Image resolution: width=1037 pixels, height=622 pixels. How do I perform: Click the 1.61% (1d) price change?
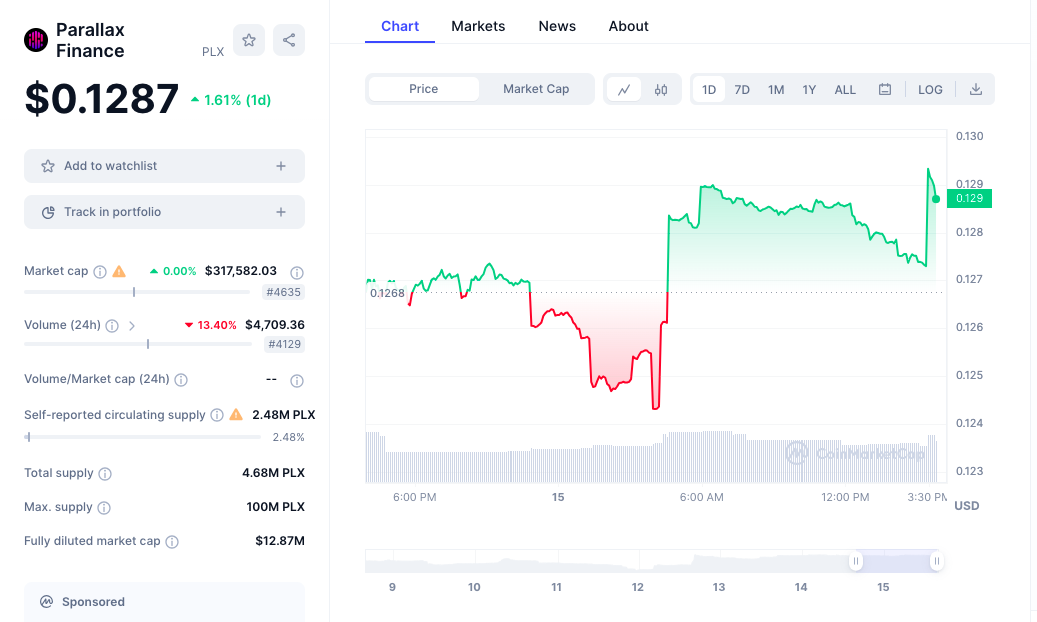(231, 100)
